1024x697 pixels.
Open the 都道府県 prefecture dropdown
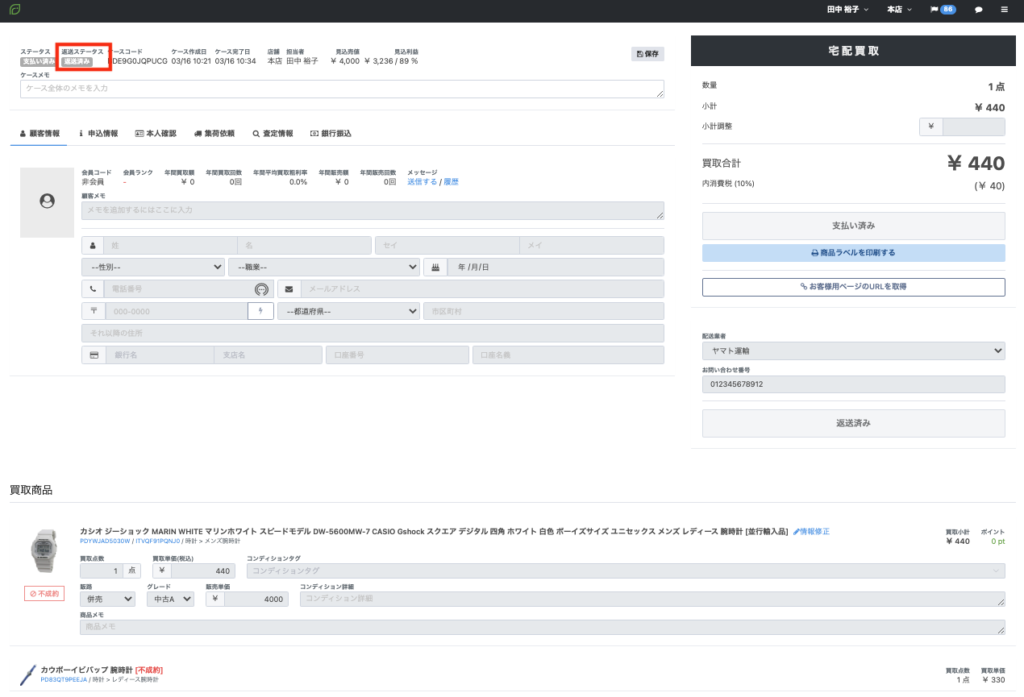coord(348,311)
